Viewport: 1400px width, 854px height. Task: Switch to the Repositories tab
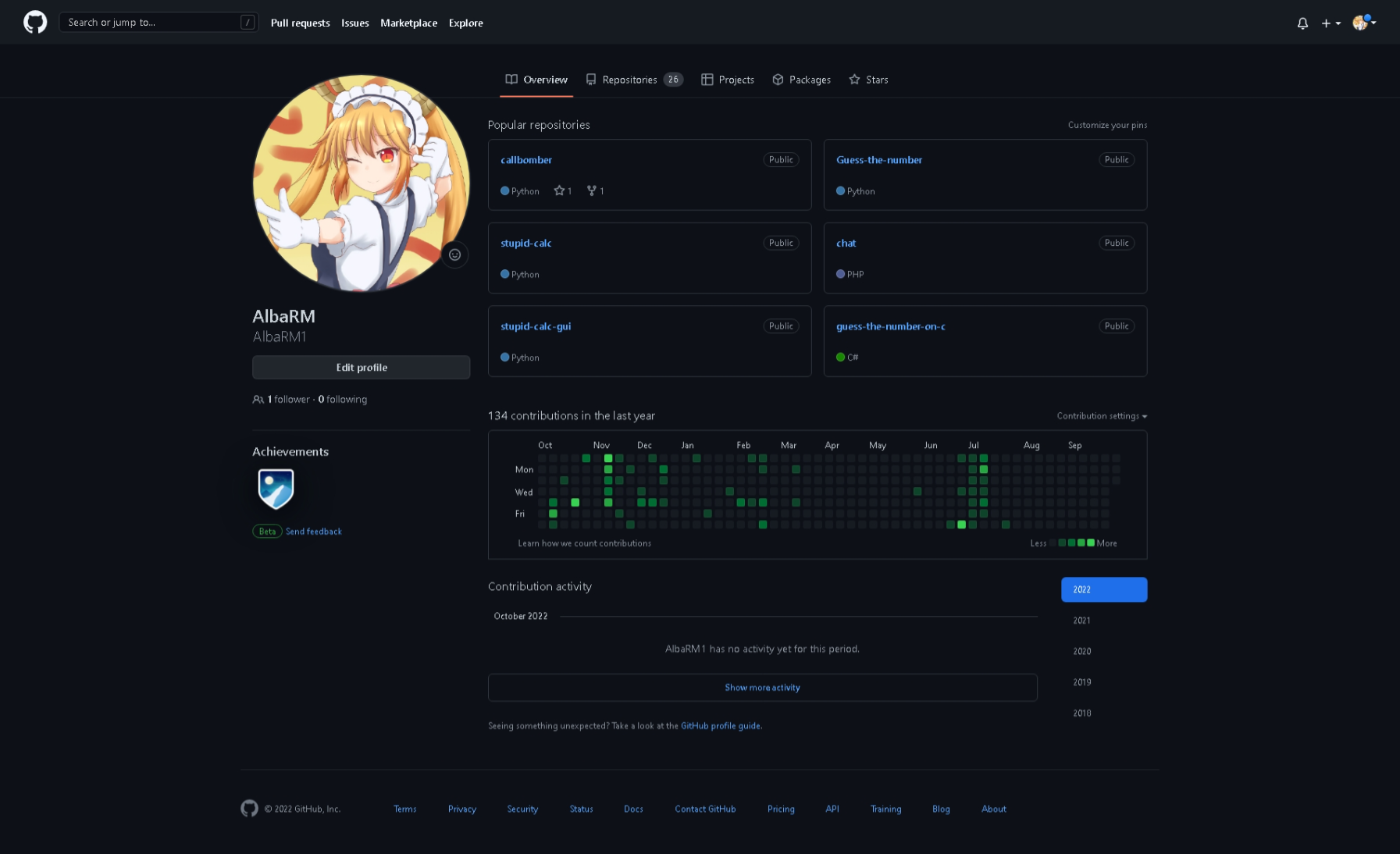(x=634, y=80)
